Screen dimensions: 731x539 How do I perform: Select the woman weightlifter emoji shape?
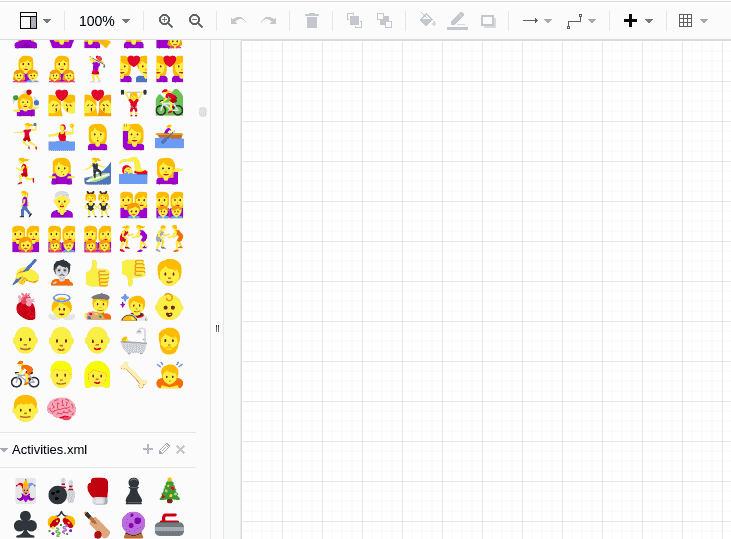tap(133, 103)
